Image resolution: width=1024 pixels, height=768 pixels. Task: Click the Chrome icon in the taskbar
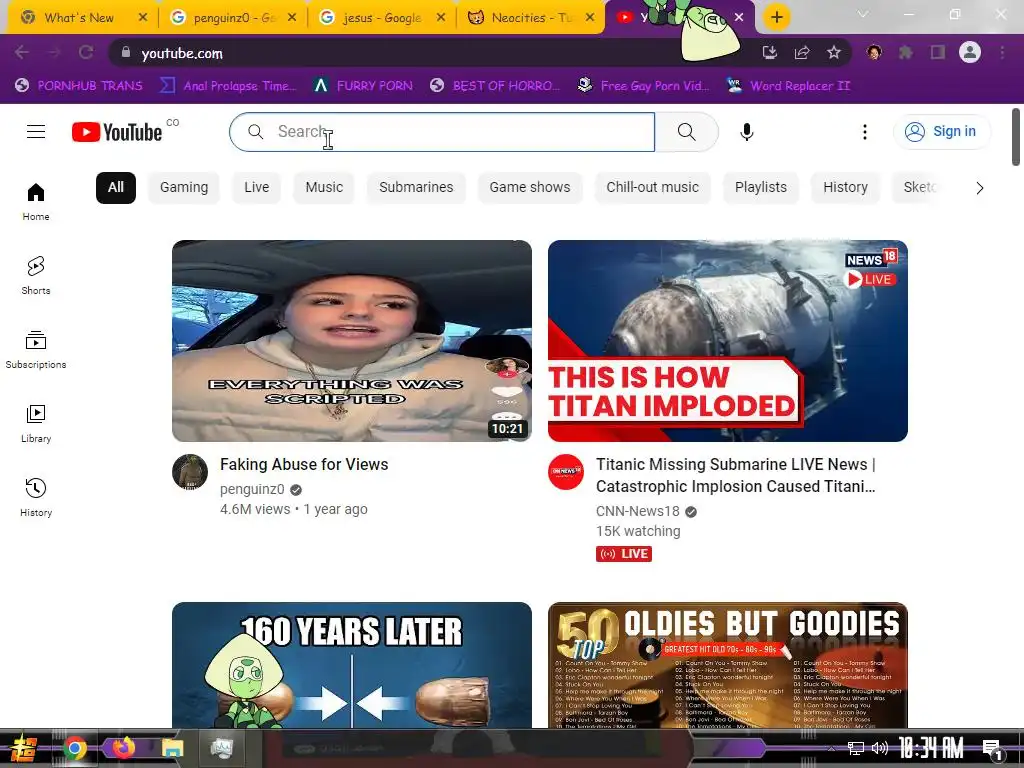point(75,748)
